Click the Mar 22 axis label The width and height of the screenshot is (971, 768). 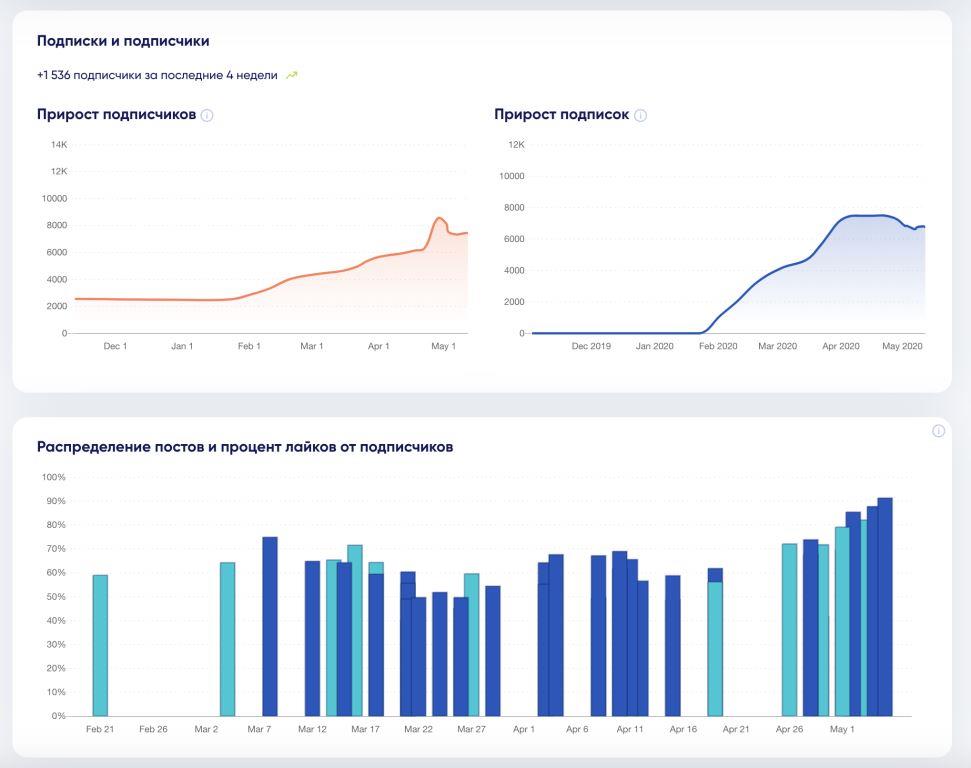[x=419, y=729]
